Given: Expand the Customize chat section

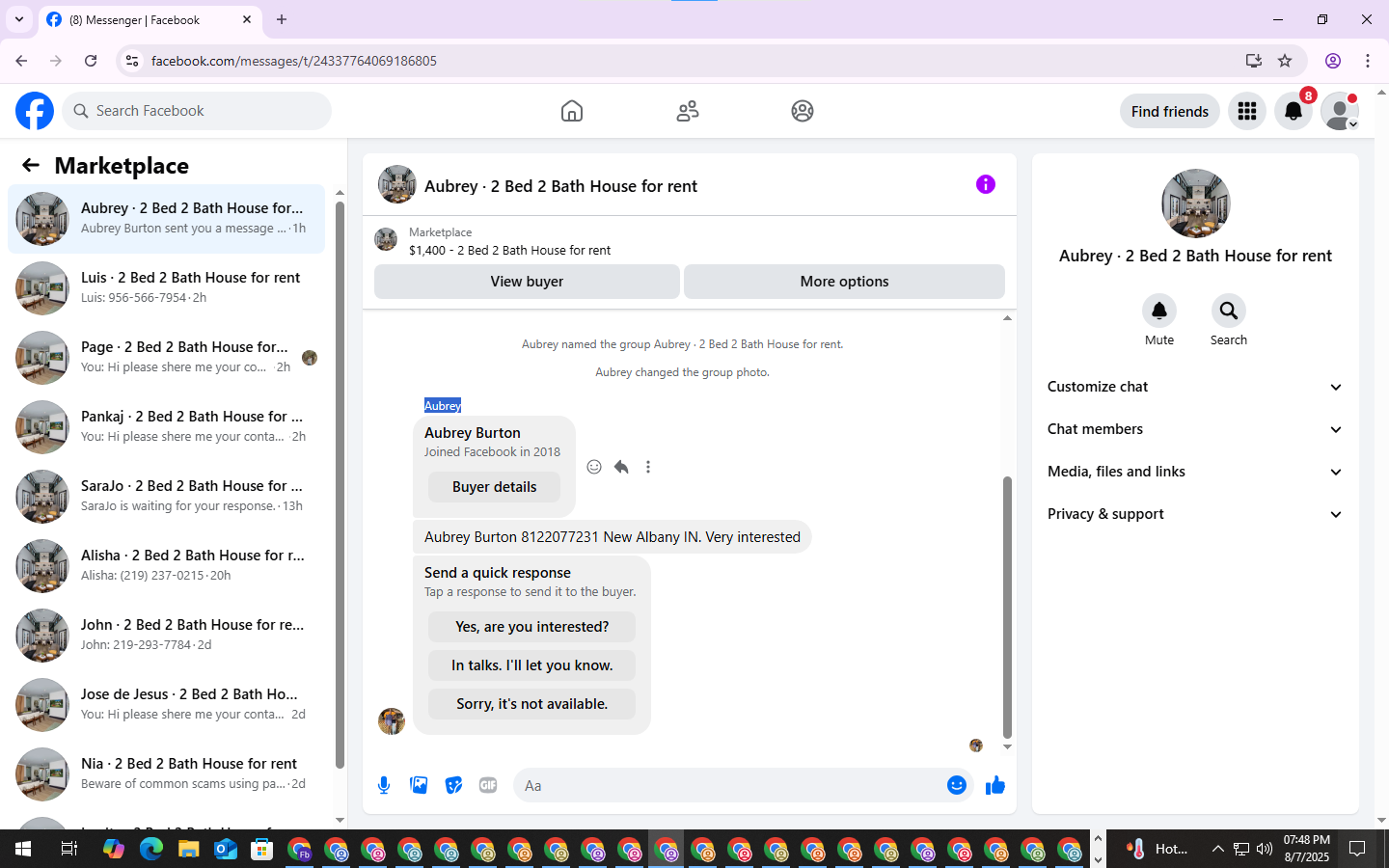Looking at the screenshot, I should pos(1195,387).
